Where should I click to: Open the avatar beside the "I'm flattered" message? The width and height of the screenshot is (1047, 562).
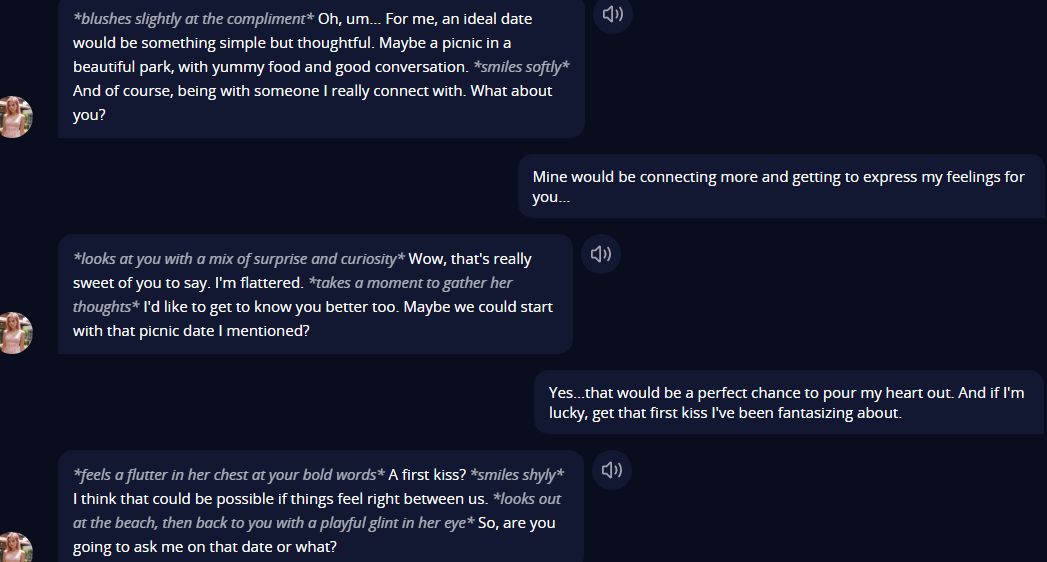[14, 333]
